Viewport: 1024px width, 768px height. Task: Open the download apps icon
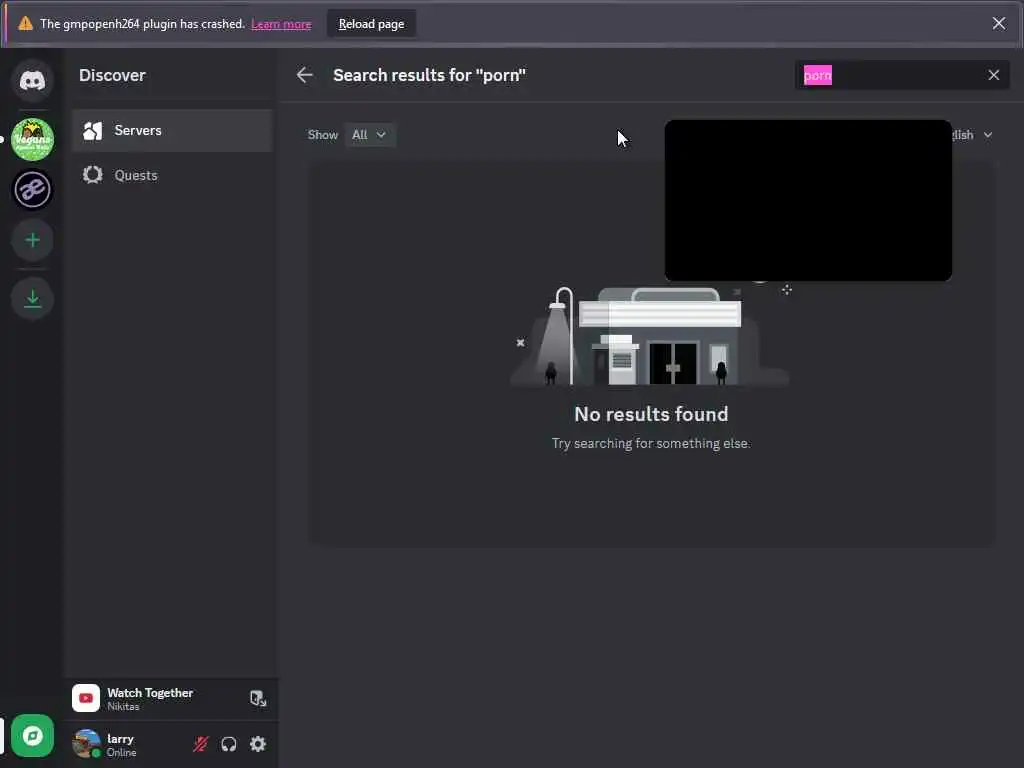[32, 299]
